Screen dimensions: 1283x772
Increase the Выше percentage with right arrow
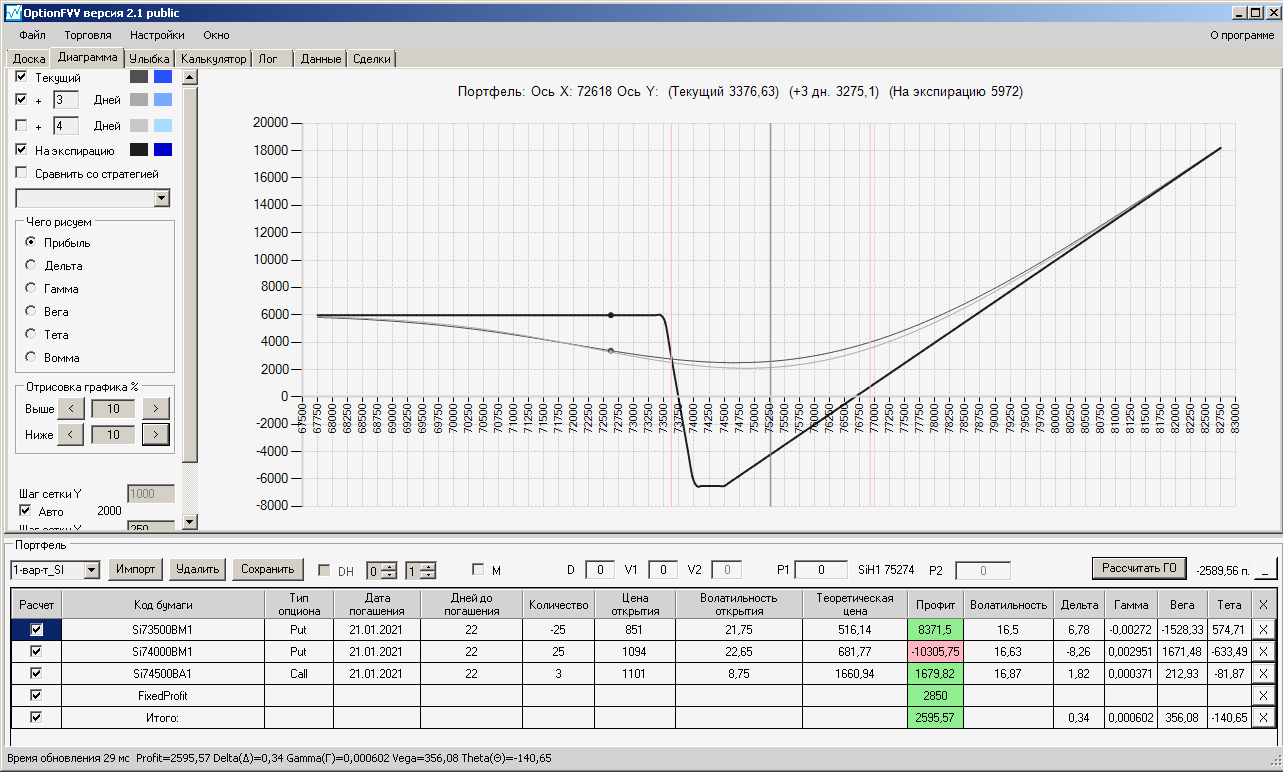pos(156,408)
